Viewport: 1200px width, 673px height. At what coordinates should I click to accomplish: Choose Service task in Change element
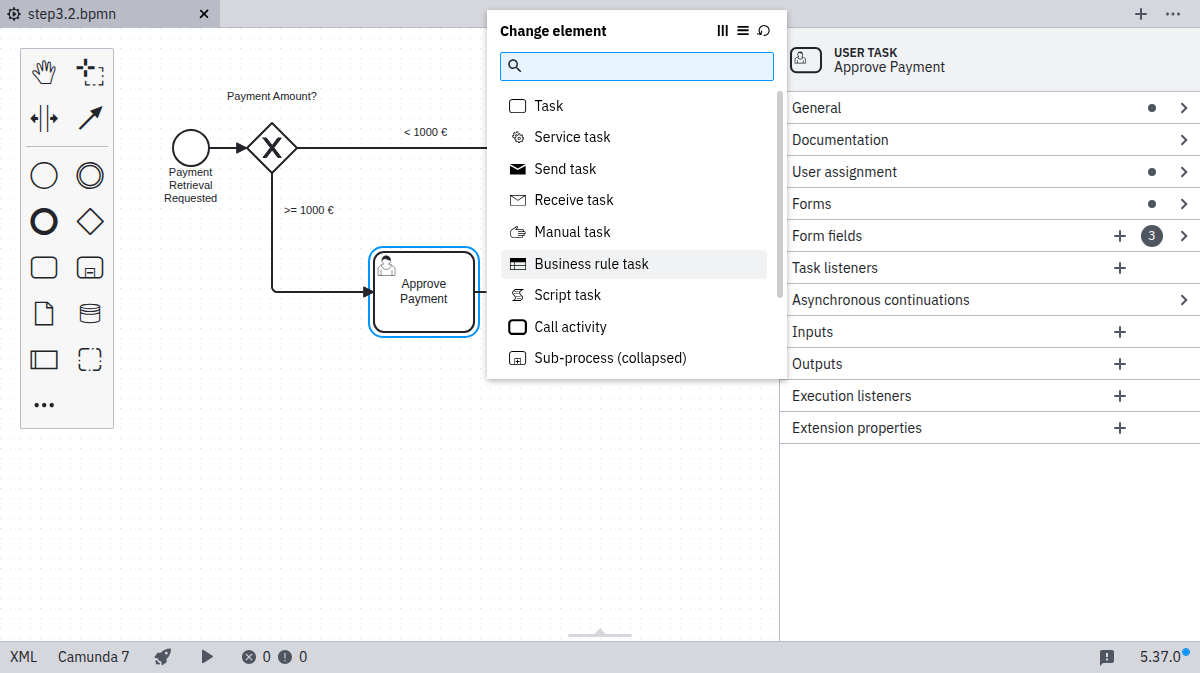572,137
